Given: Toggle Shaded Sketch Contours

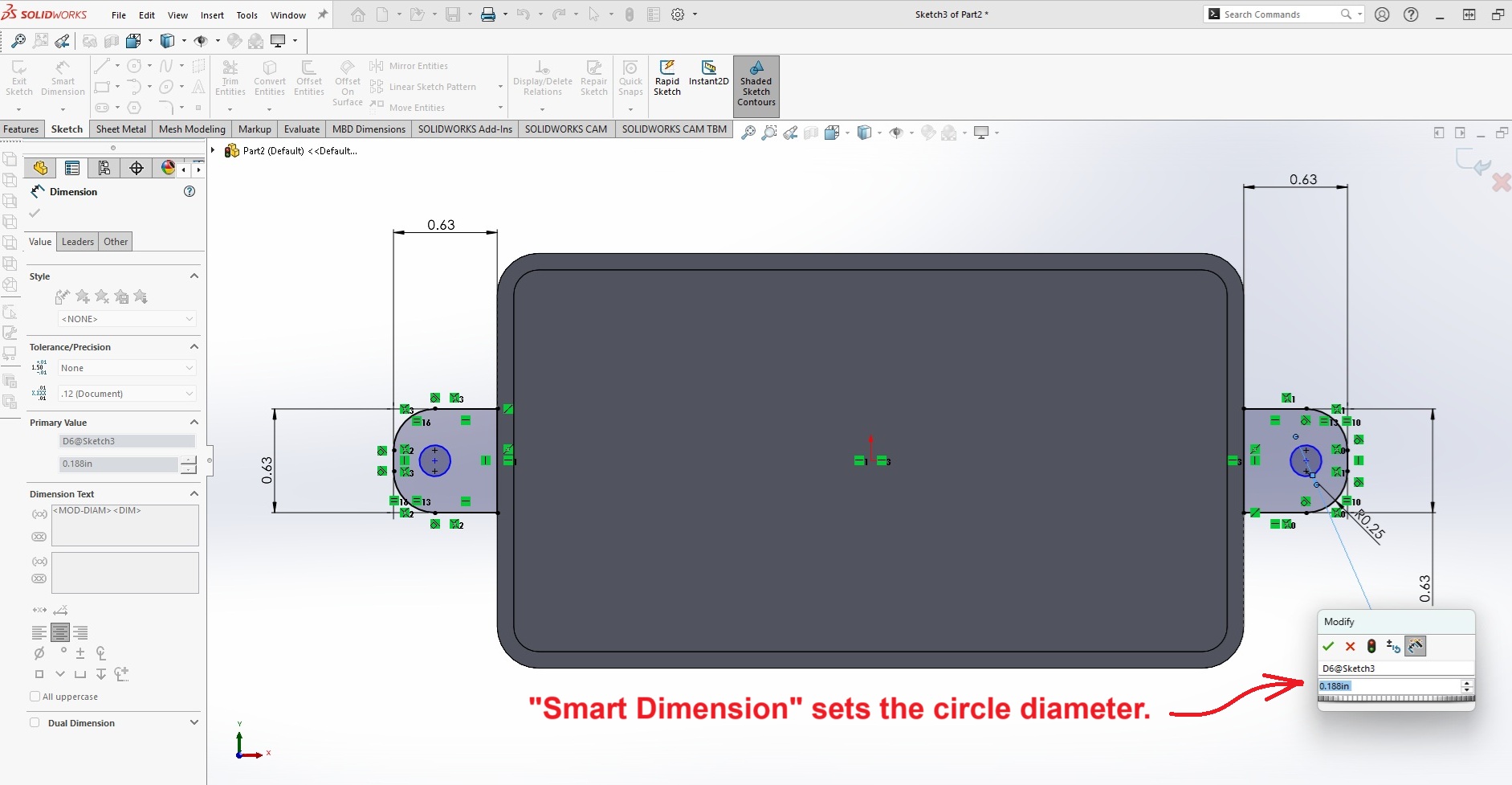Looking at the screenshot, I should [x=756, y=84].
